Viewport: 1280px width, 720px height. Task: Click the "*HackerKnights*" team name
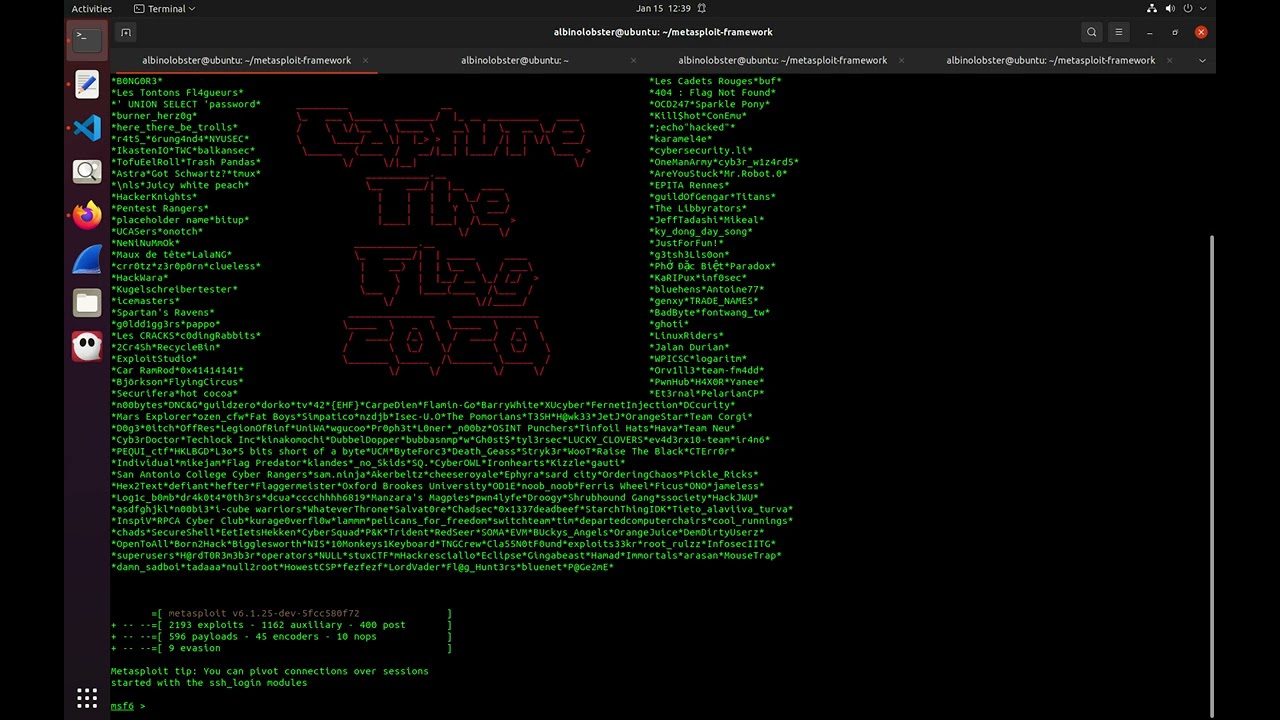pos(154,197)
